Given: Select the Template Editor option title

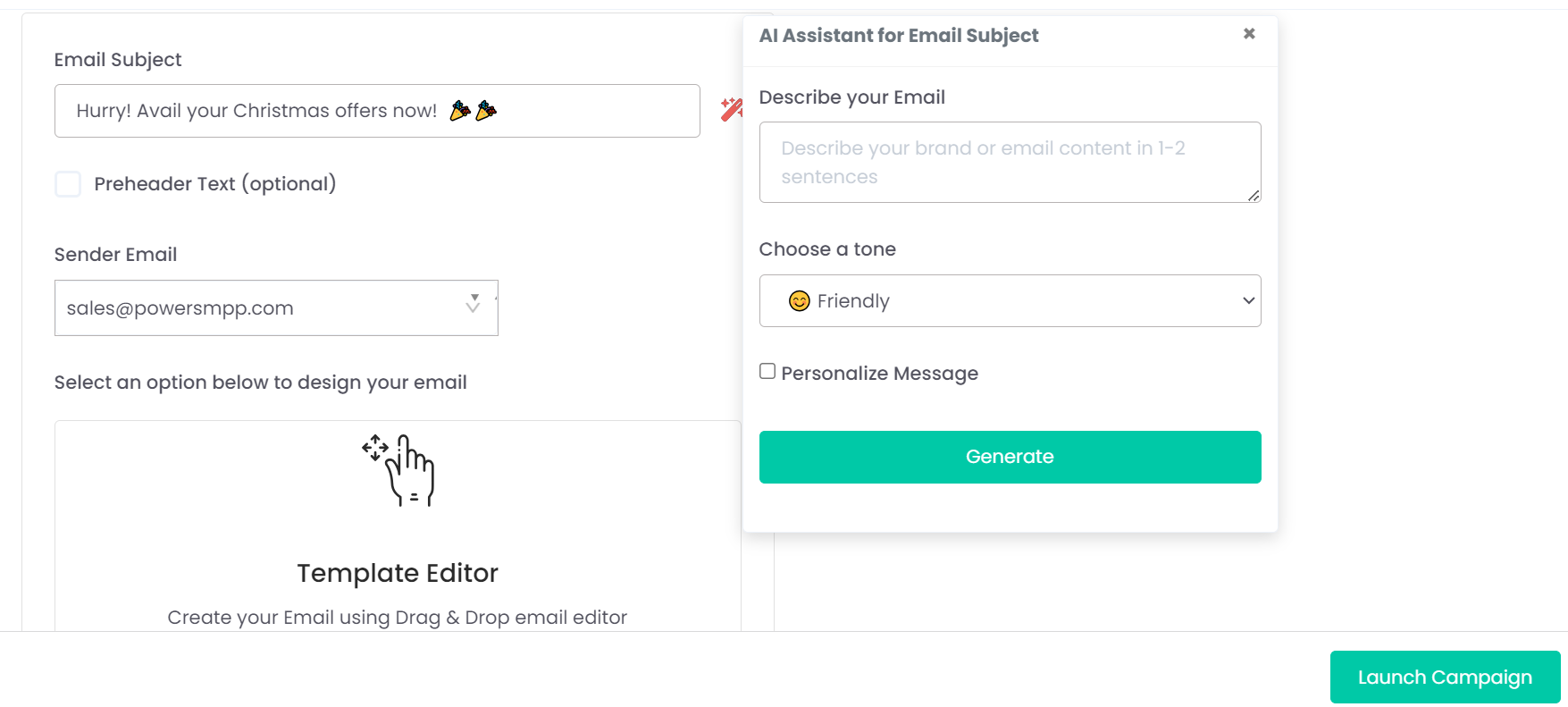Looking at the screenshot, I should pos(398,573).
